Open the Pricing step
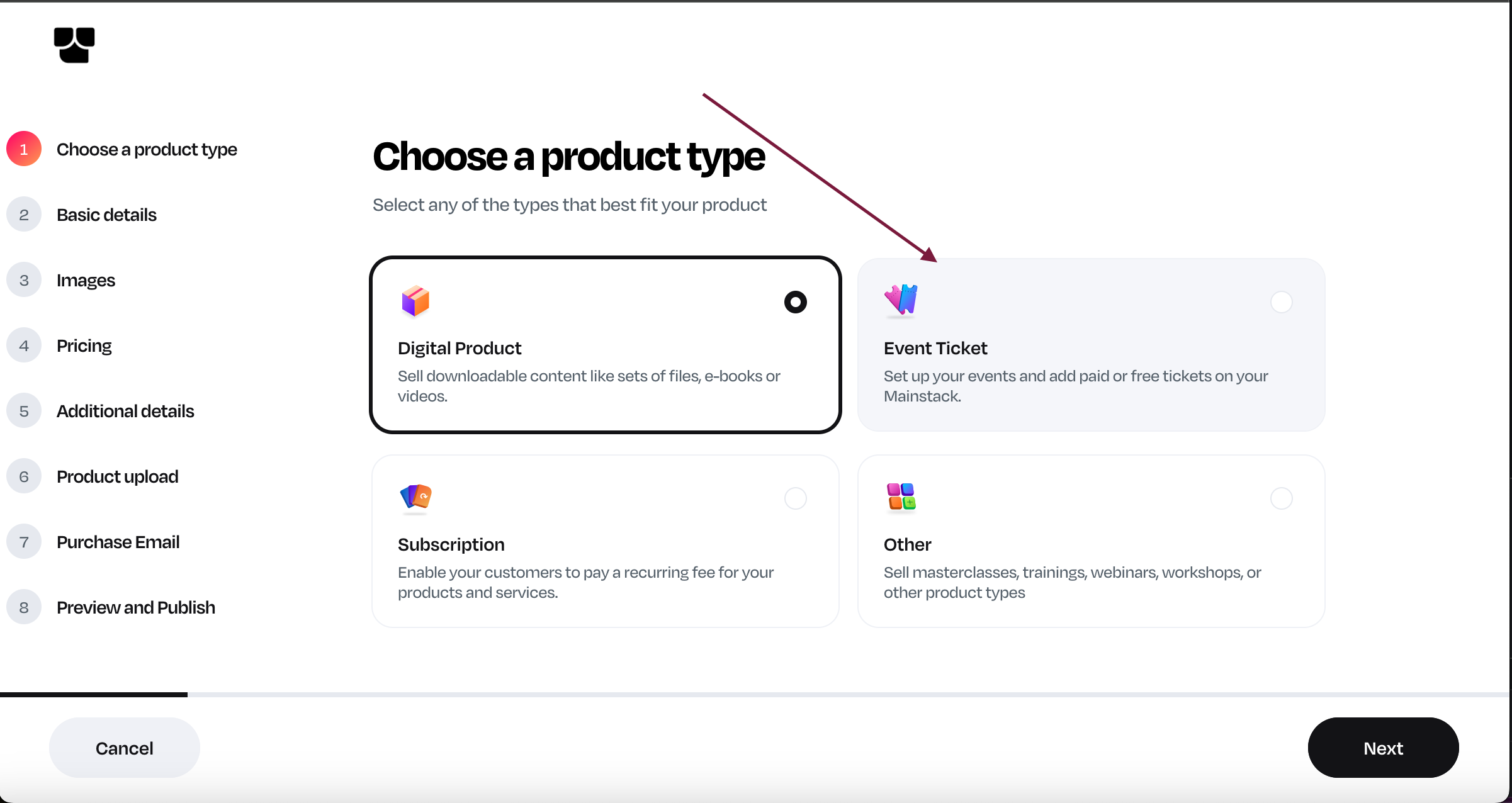Image resolution: width=1512 pixels, height=803 pixels. tap(84, 345)
